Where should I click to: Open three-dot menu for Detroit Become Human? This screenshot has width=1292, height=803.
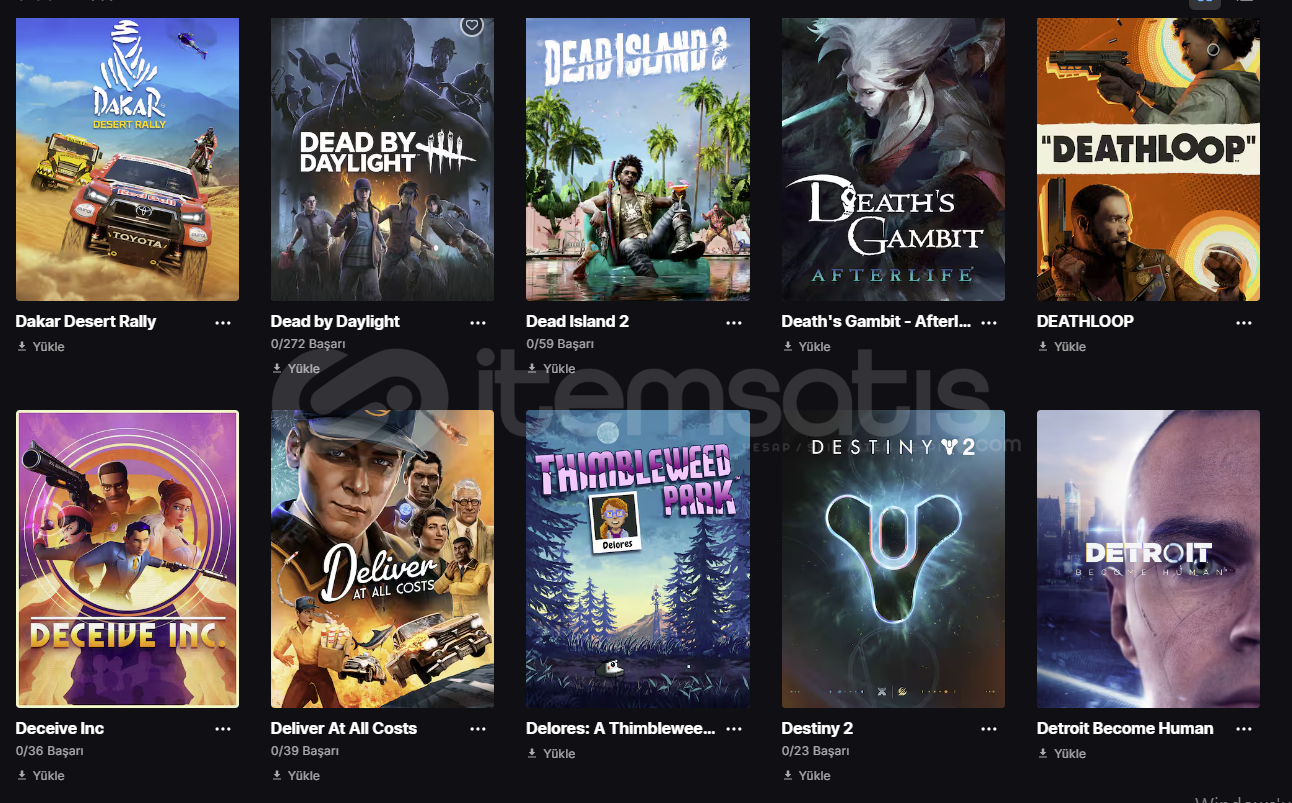tap(1244, 730)
